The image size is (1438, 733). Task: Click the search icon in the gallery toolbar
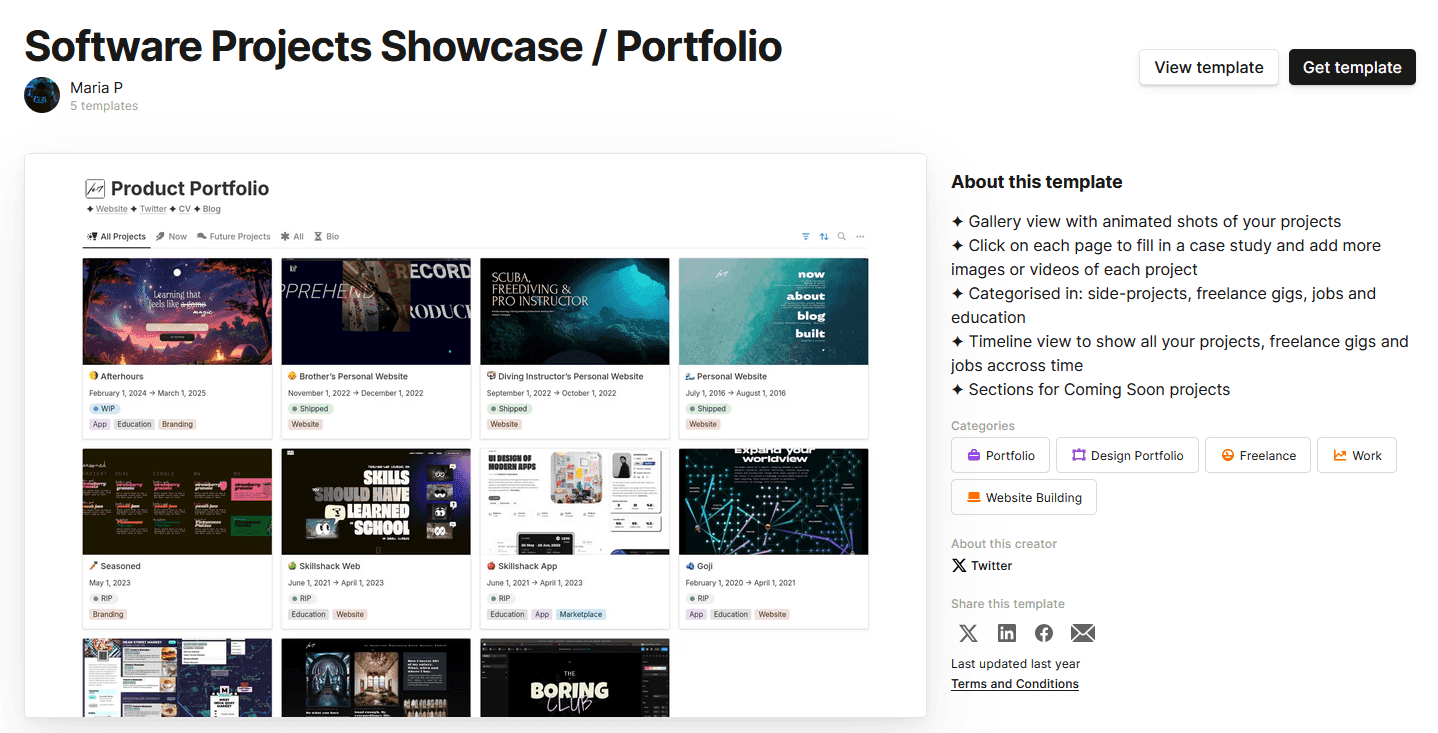[x=842, y=237]
